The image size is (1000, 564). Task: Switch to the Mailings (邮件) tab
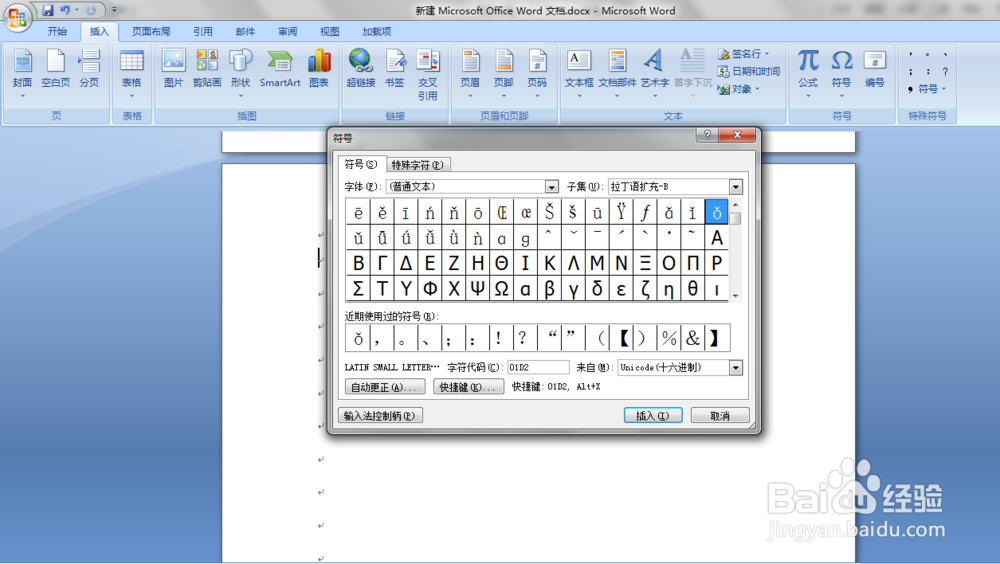pyautogui.click(x=245, y=31)
